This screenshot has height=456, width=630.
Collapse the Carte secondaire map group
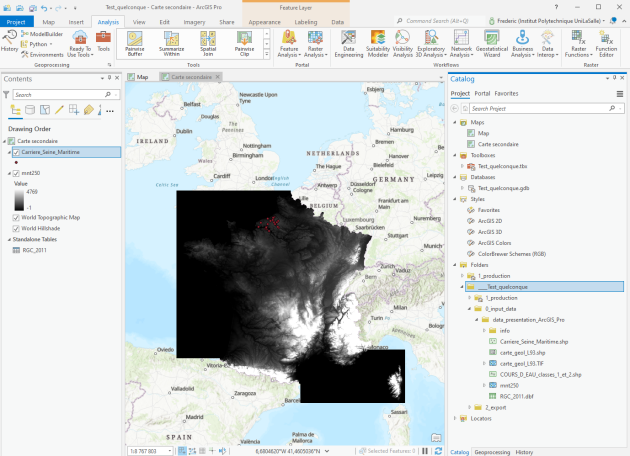4,141
